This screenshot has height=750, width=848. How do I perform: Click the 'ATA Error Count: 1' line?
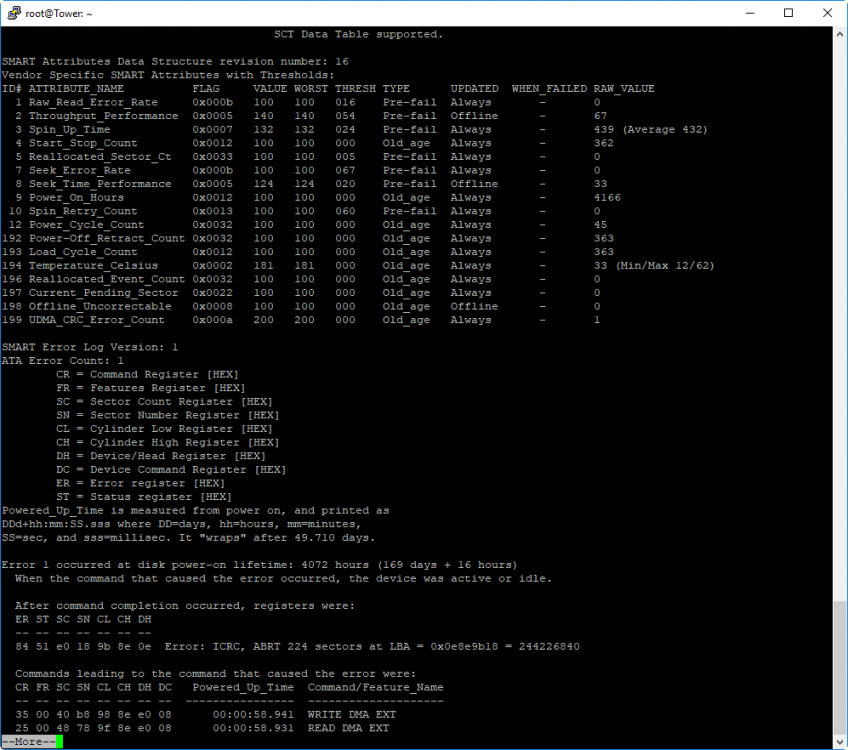tap(63, 361)
